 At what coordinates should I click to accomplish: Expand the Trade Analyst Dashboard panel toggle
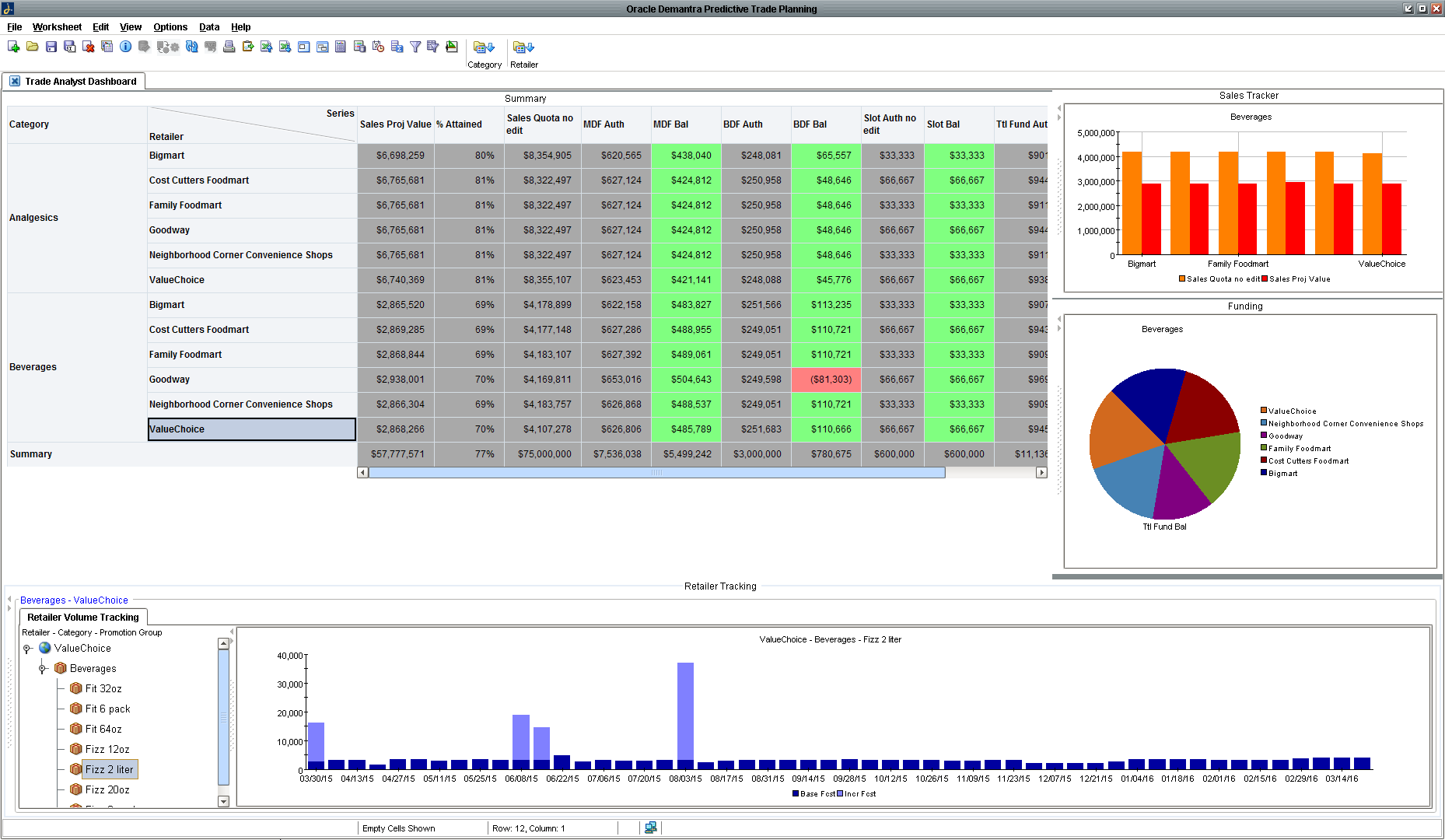coord(14,81)
